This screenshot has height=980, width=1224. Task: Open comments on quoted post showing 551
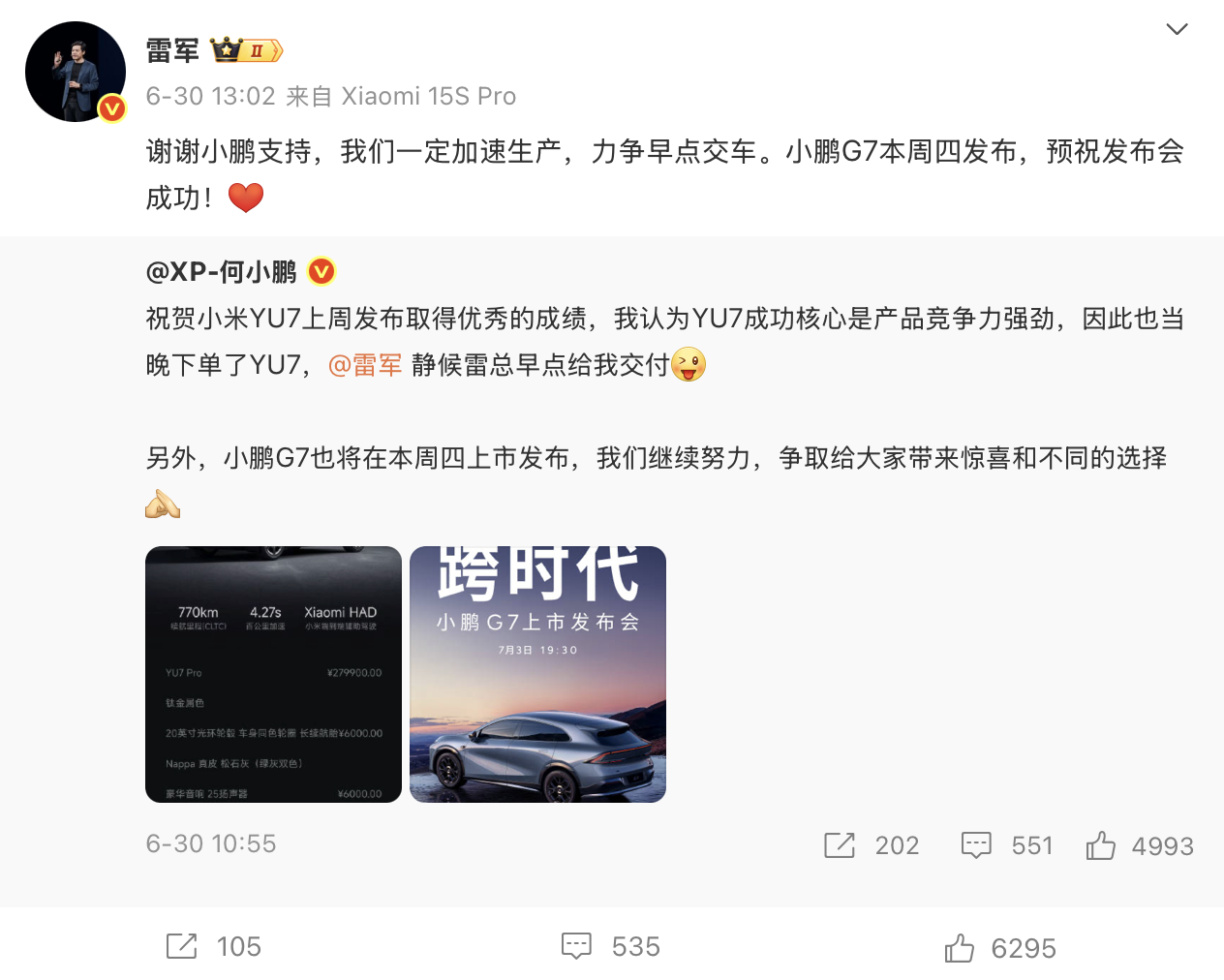pyautogui.click(x=1007, y=845)
